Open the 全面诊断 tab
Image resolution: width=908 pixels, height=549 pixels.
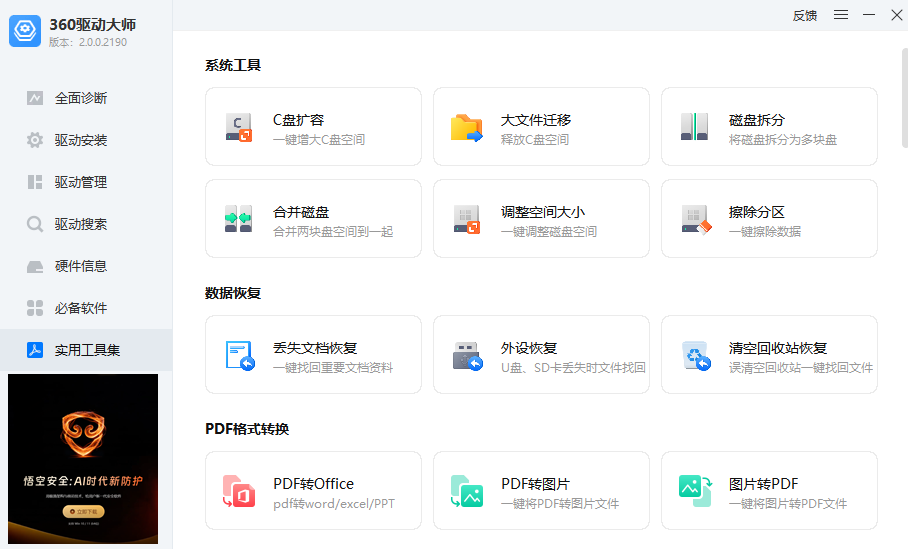[86, 98]
